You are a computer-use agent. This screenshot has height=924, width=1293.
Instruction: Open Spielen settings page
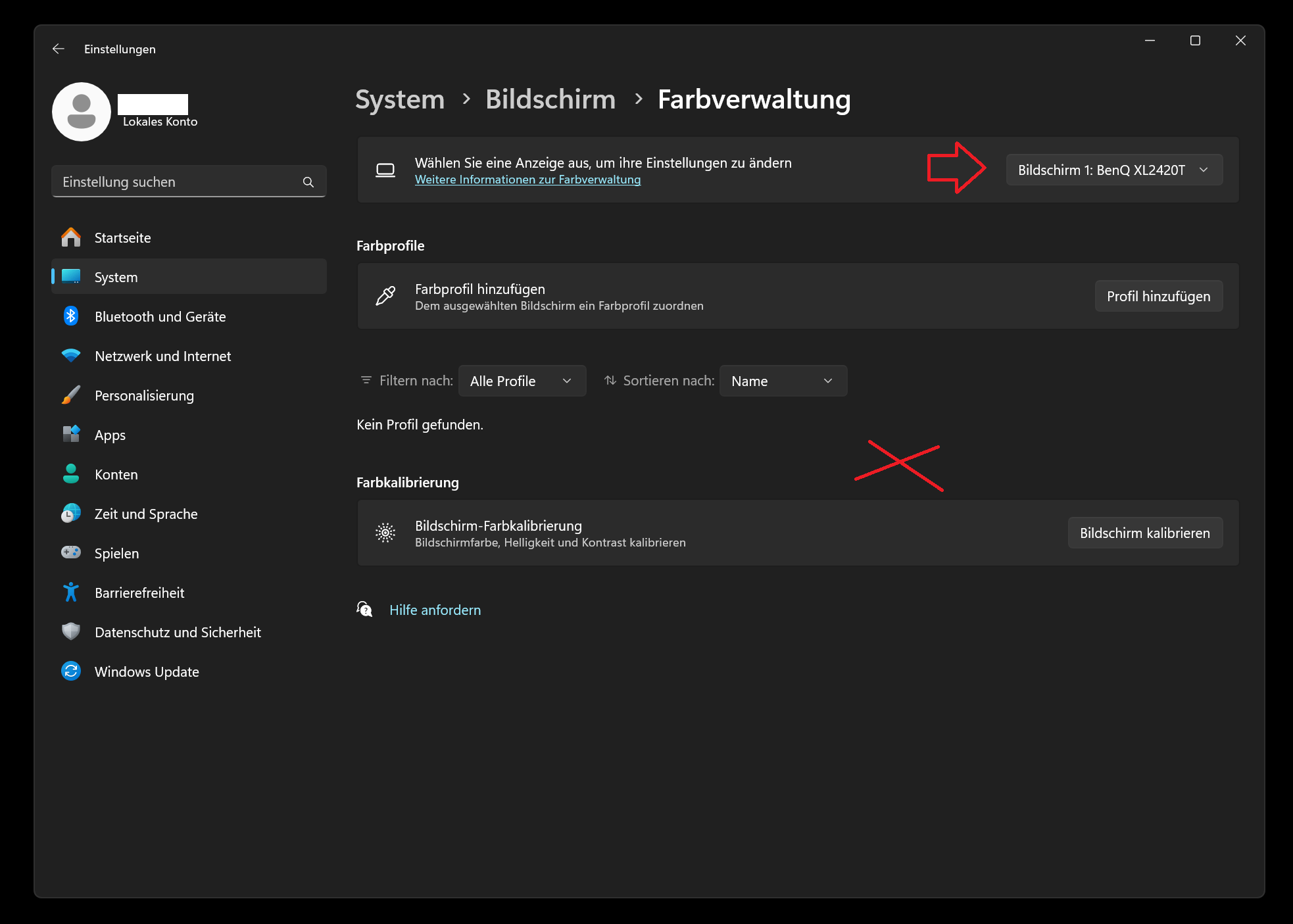point(189,553)
